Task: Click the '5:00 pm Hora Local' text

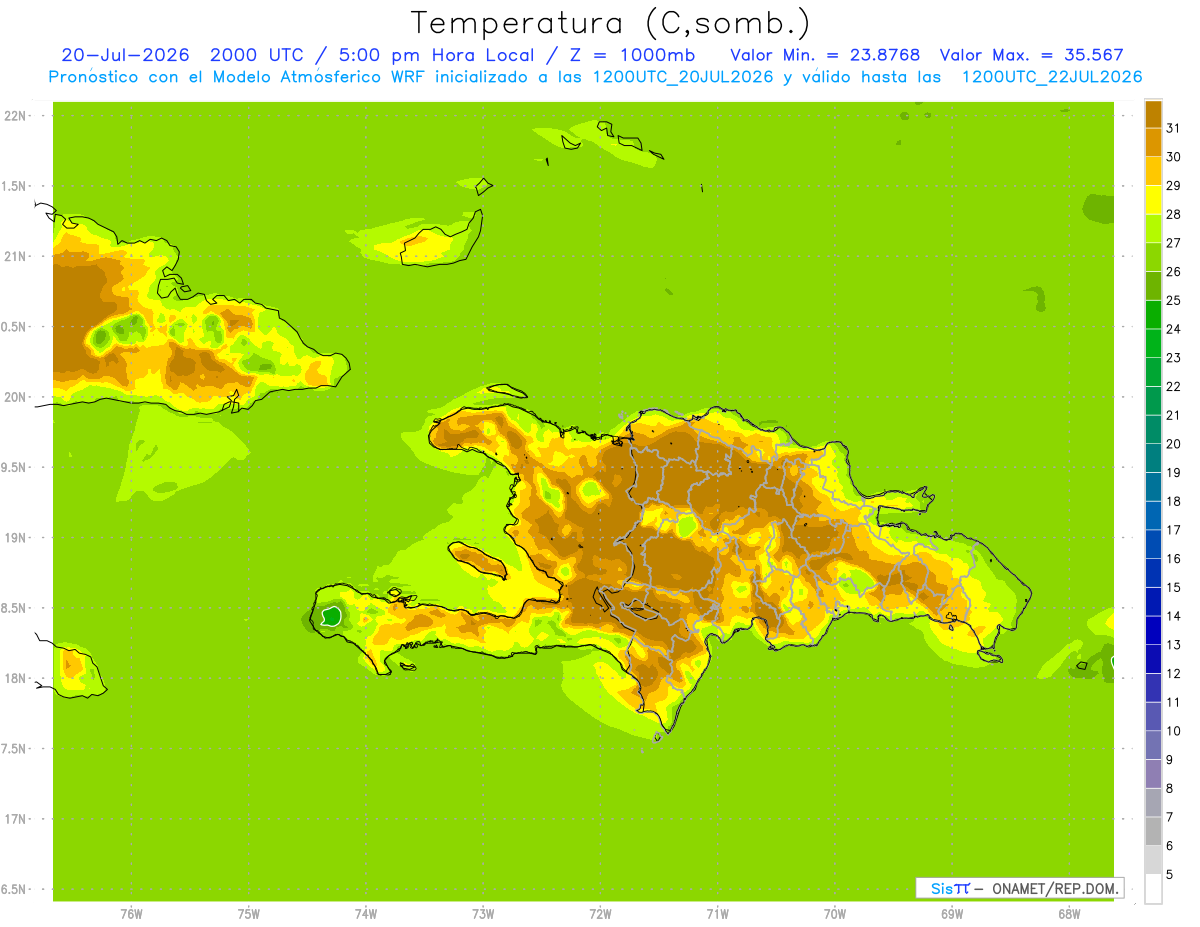Action: (437, 55)
